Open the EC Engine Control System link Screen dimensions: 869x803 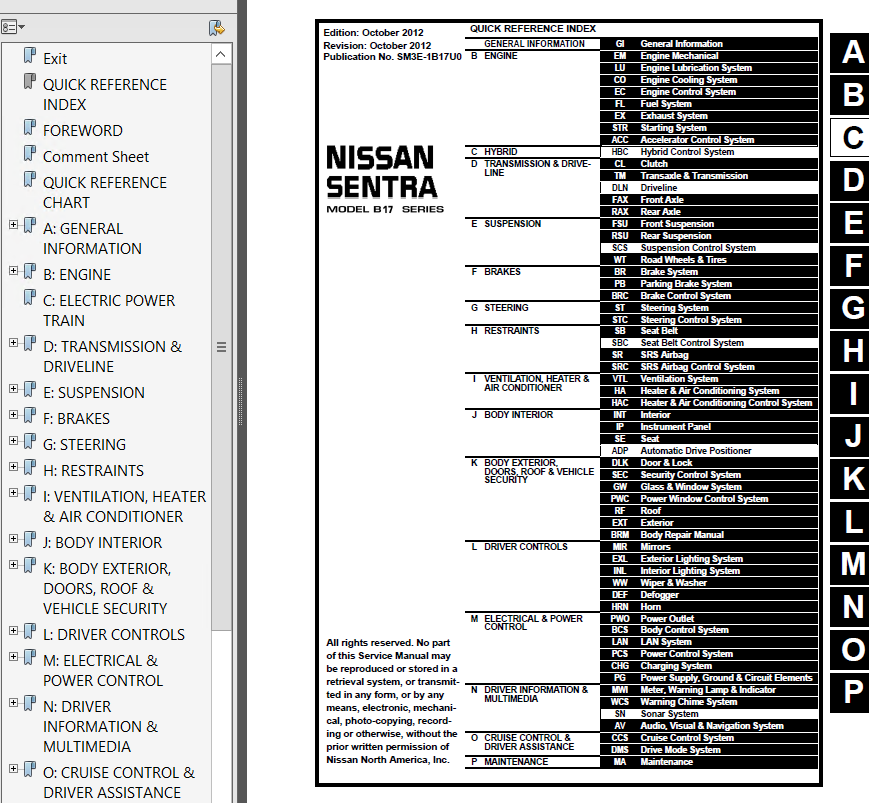[x=709, y=92]
